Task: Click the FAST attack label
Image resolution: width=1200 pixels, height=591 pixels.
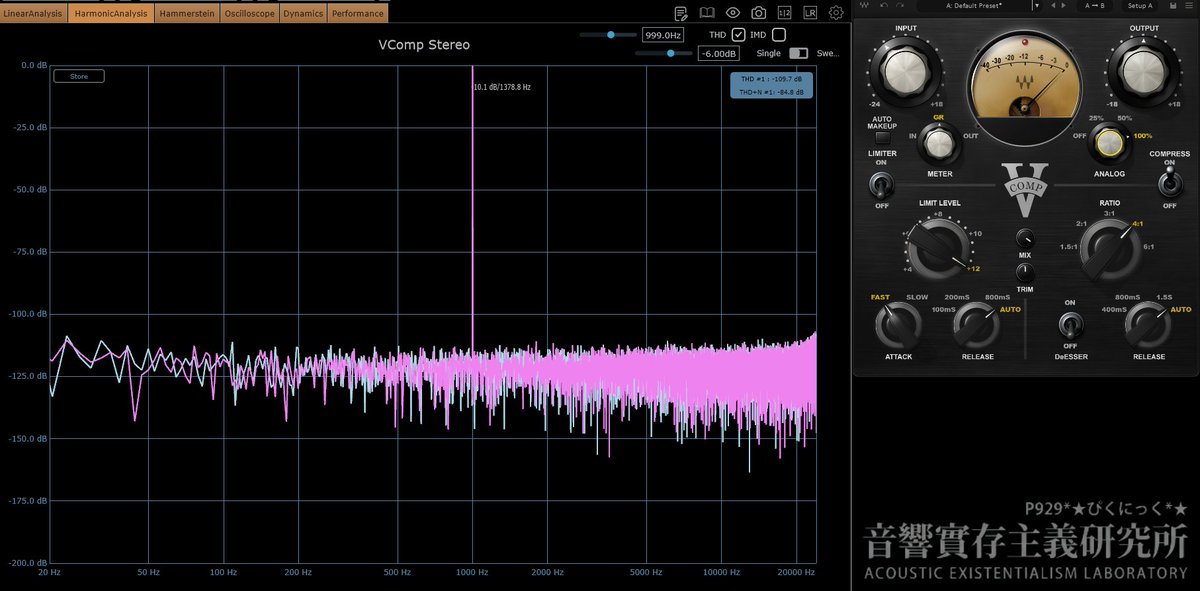Action: click(x=880, y=297)
